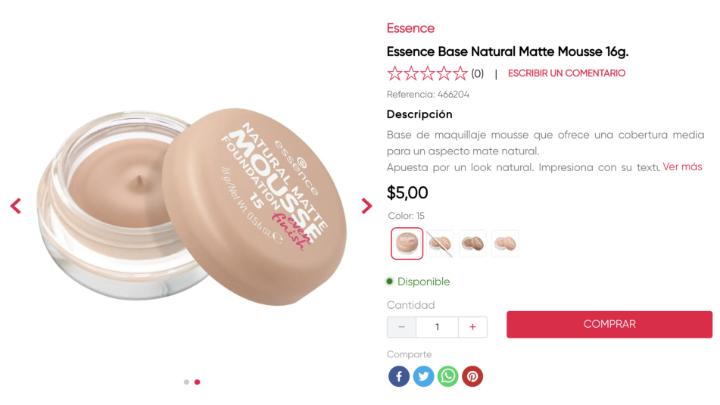Screen dimensions: 720x405
Task: Click the quantity input field
Action: pyautogui.click(x=437, y=327)
